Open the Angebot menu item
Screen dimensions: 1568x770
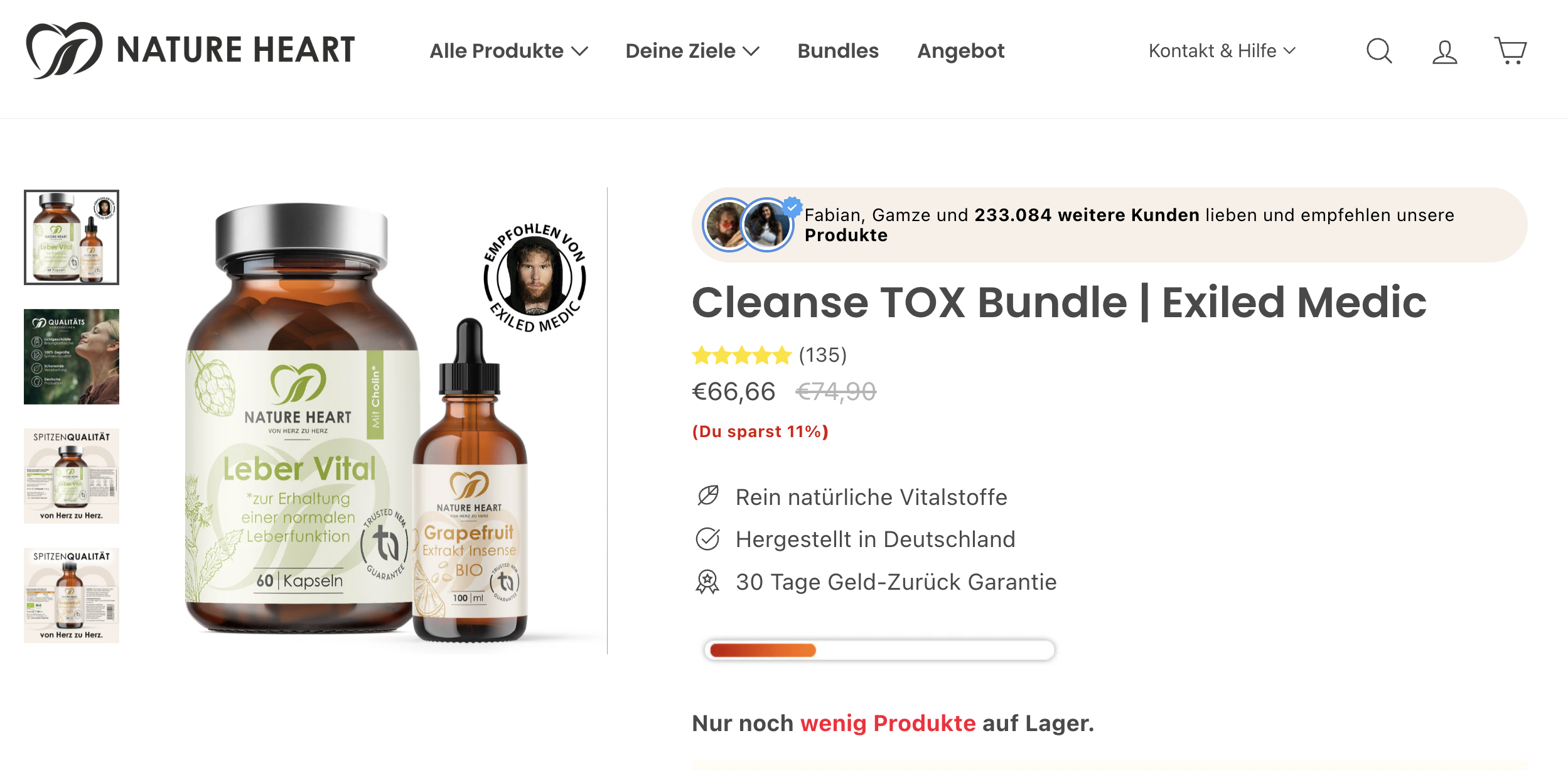coord(961,51)
